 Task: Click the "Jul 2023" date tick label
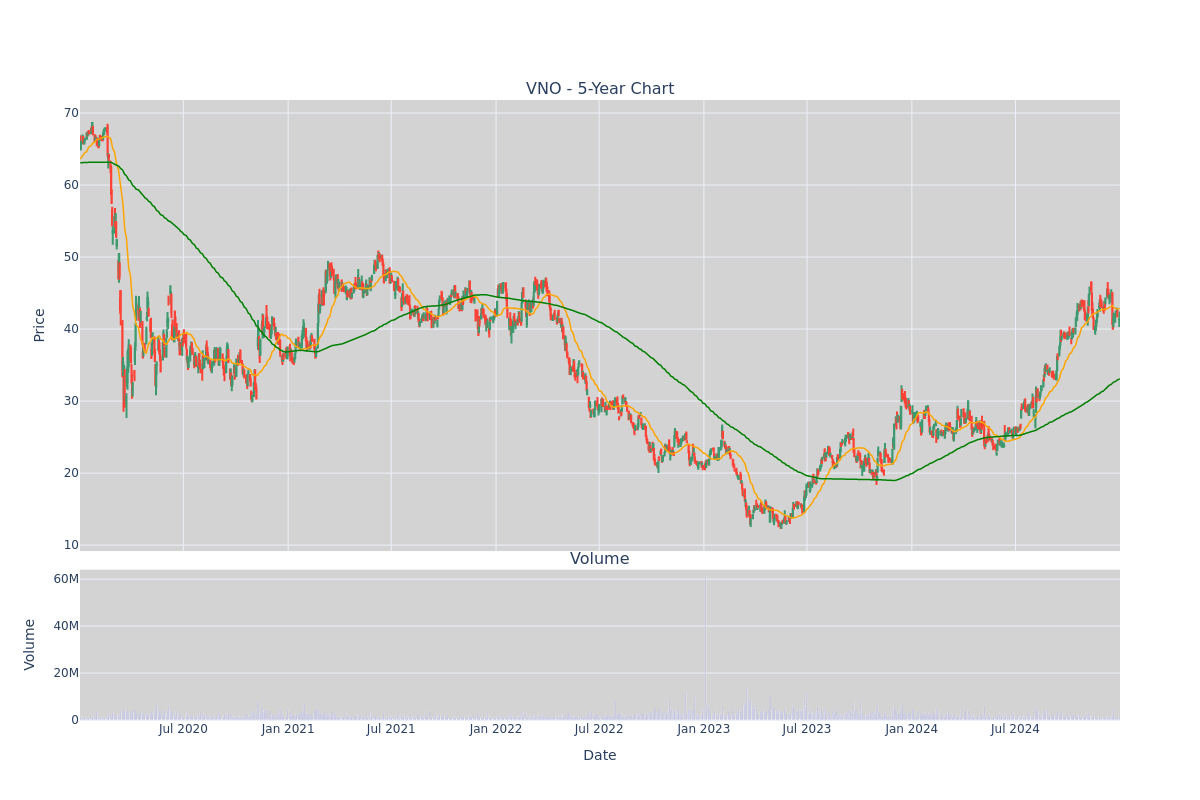click(x=807, y=729)
